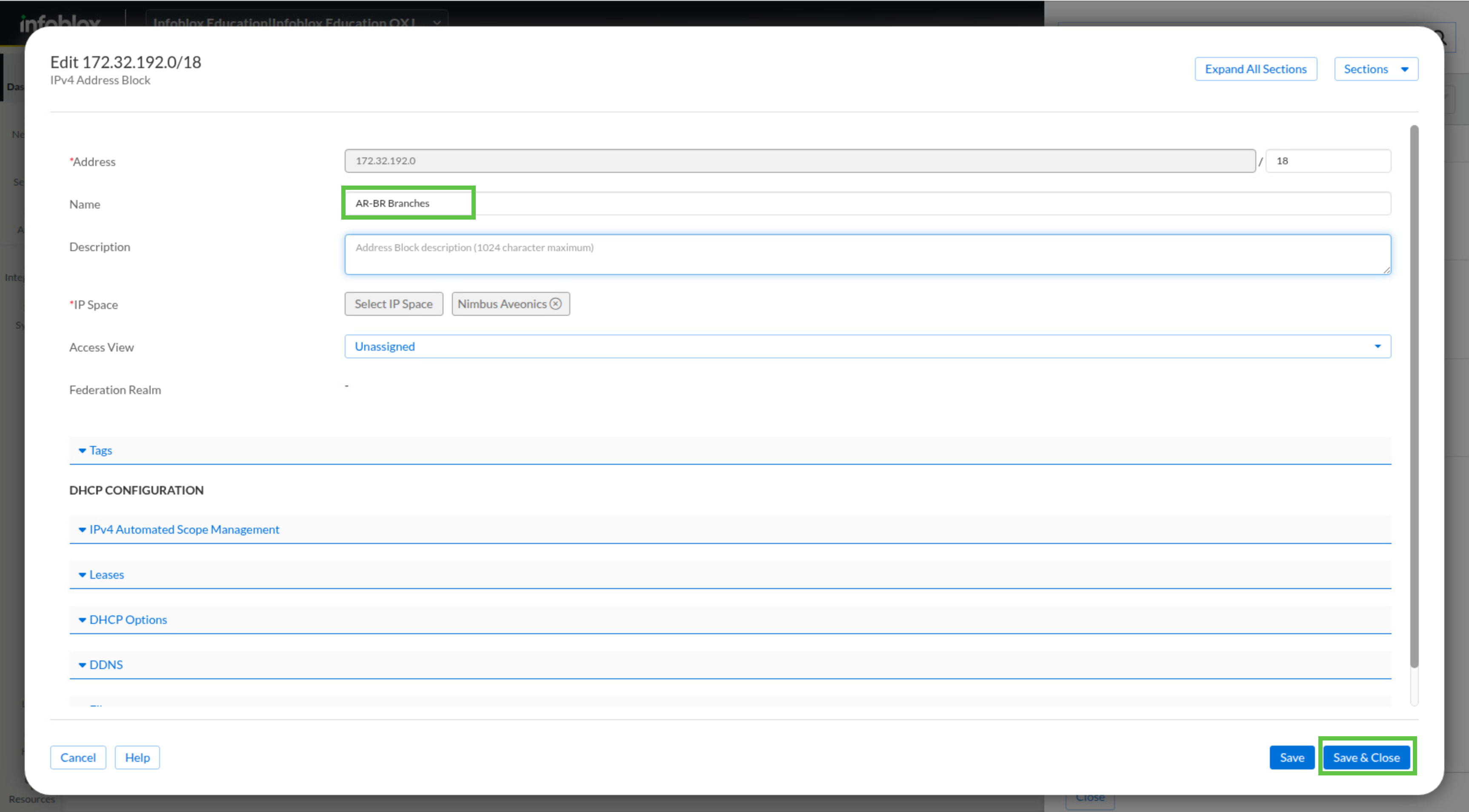Screen dimensions: 1469x812
Task: Expand the DHCP Options section
Action: (730, 620)
